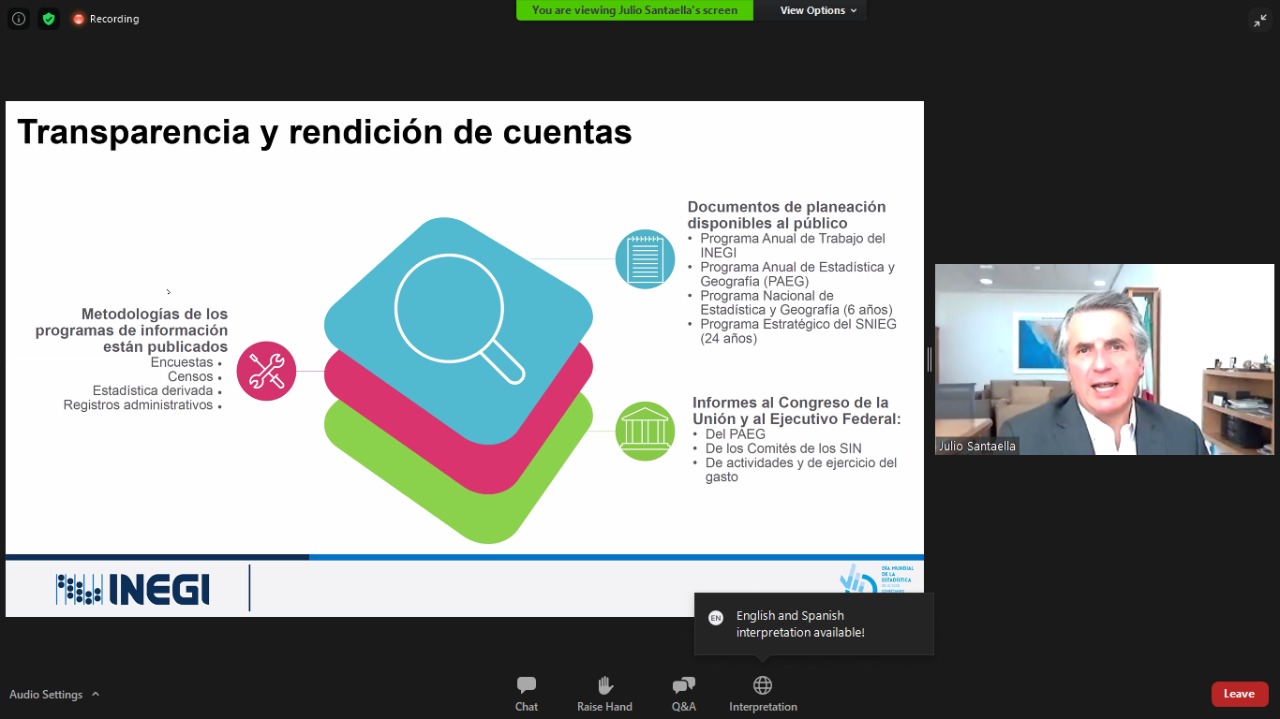Click the 'Censos' list item

coord(190,377)
